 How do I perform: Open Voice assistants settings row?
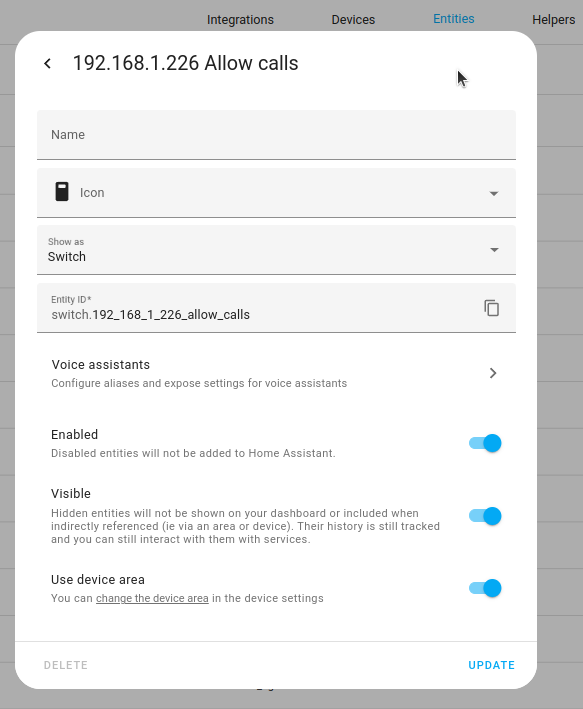[276, 373]
